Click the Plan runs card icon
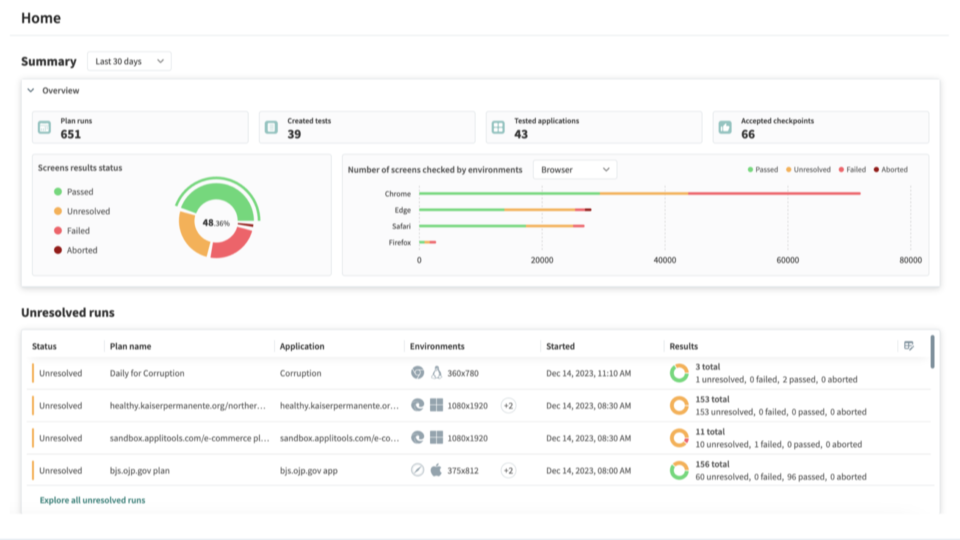This screenshot has width=960, height=540. click(44, 128)
